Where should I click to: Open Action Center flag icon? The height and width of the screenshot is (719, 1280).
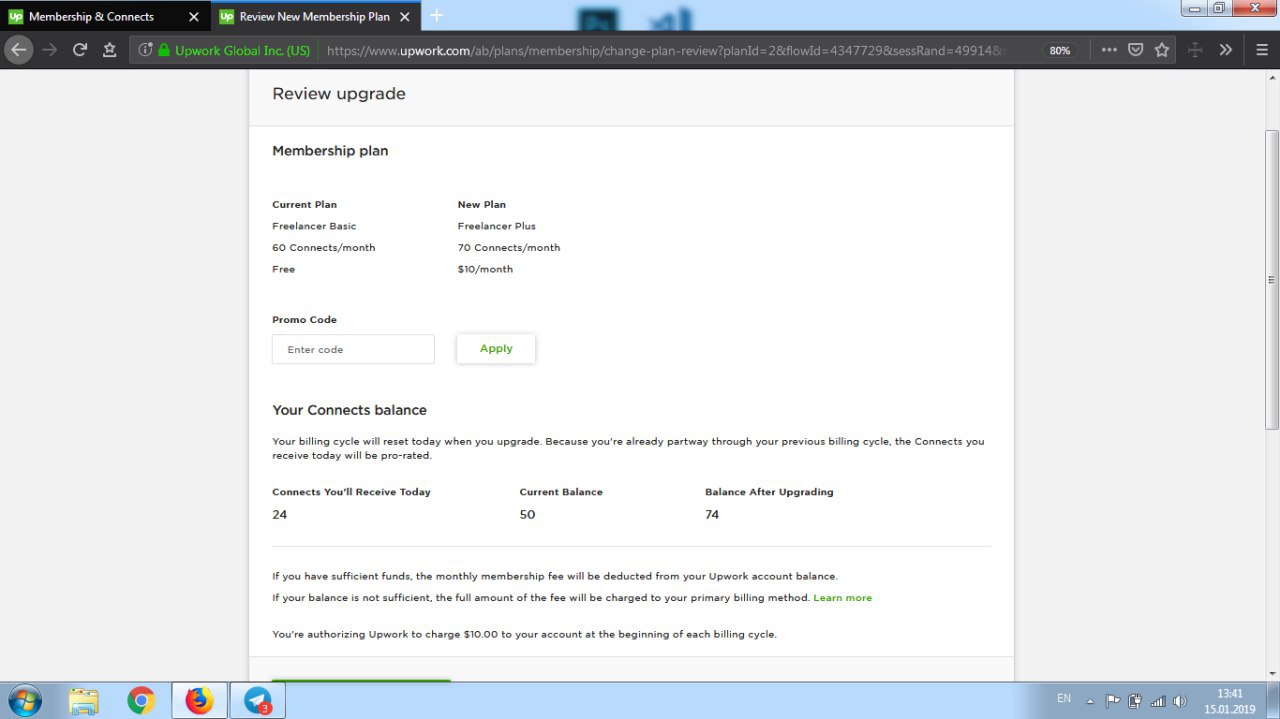1113,701
